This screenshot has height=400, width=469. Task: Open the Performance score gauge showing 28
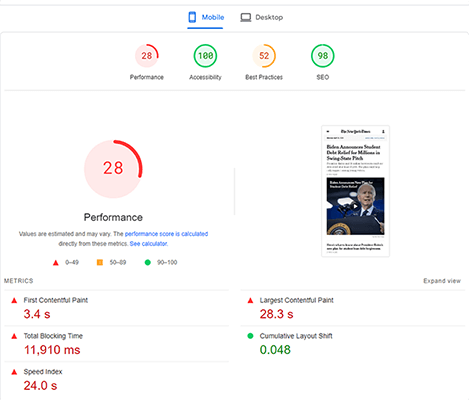(147, 56)
